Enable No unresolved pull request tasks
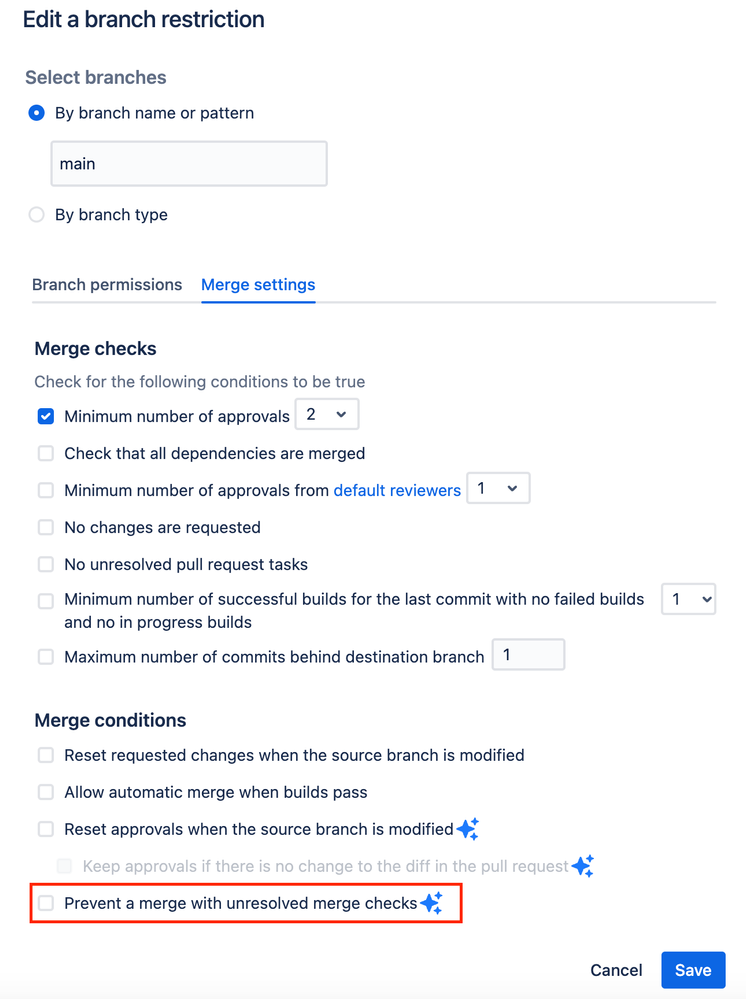This screenshot has height=999, width=746. [45, 563]
